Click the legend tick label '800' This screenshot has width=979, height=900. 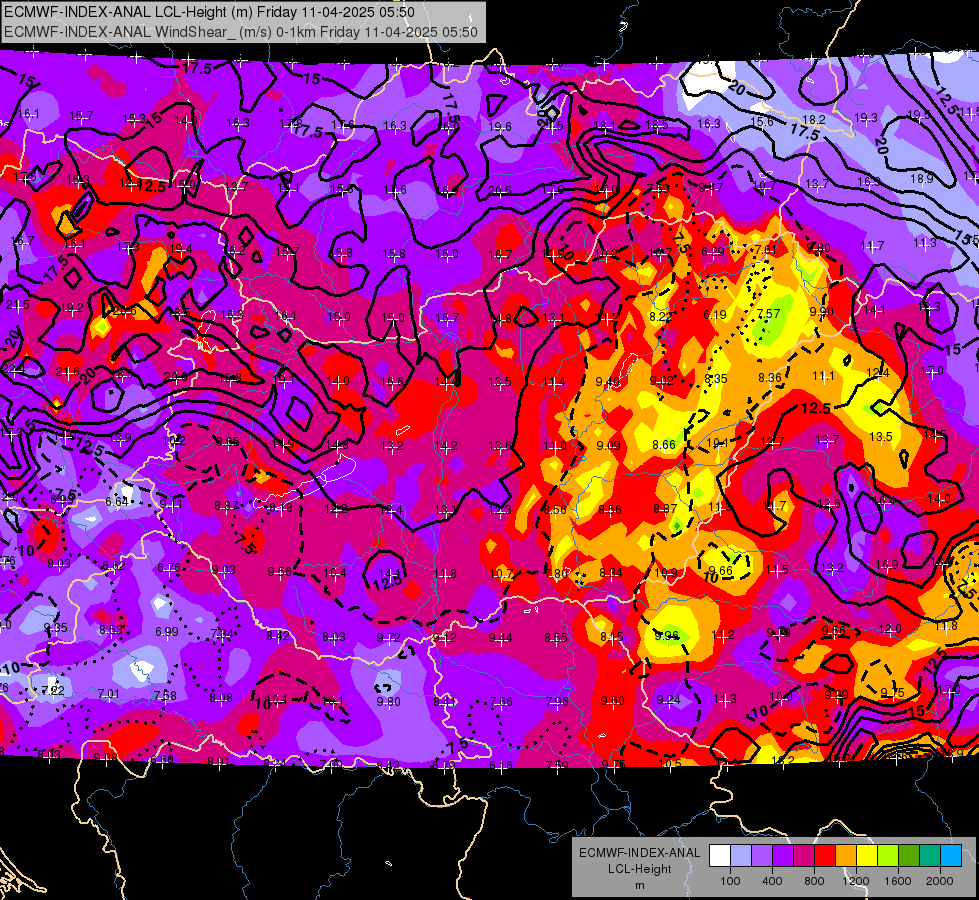click(x=814, y=881)
